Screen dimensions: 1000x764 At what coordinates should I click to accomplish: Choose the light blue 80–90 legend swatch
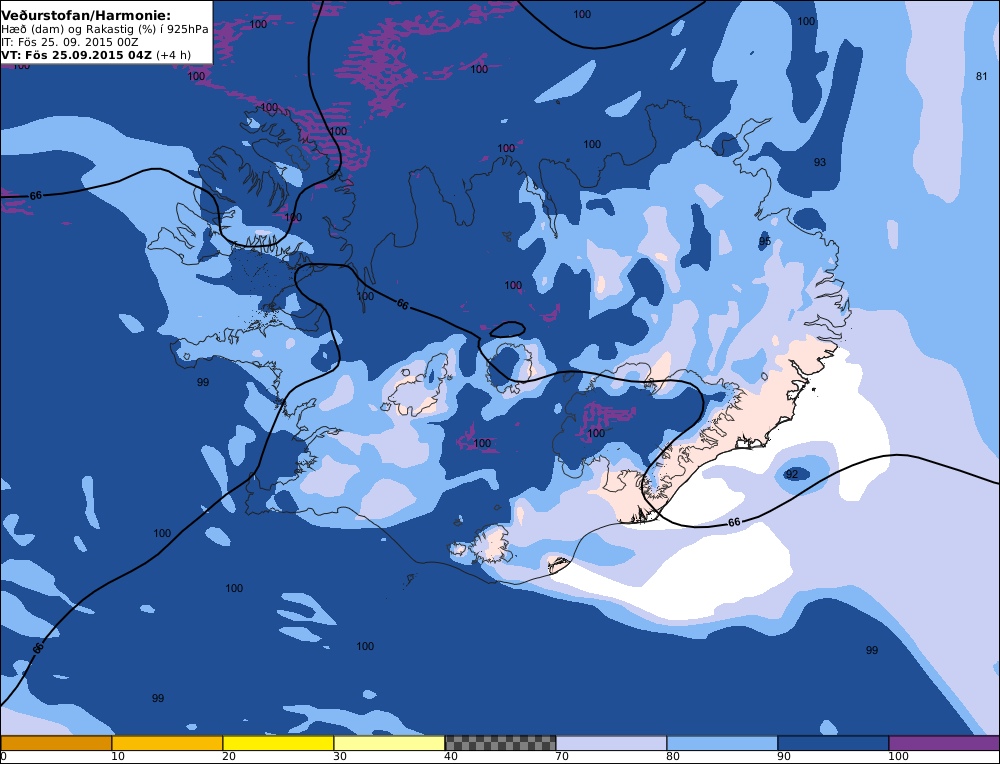[x=722, y=743]
